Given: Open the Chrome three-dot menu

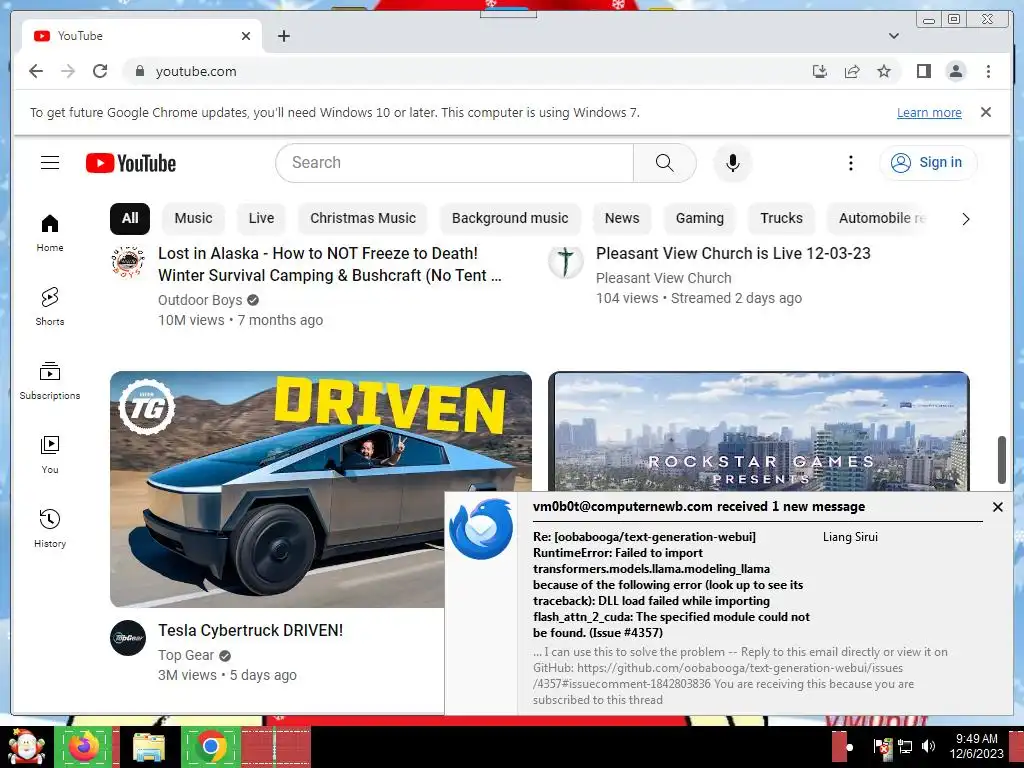Looking at the screenshot, I should [x=988, y=71].
